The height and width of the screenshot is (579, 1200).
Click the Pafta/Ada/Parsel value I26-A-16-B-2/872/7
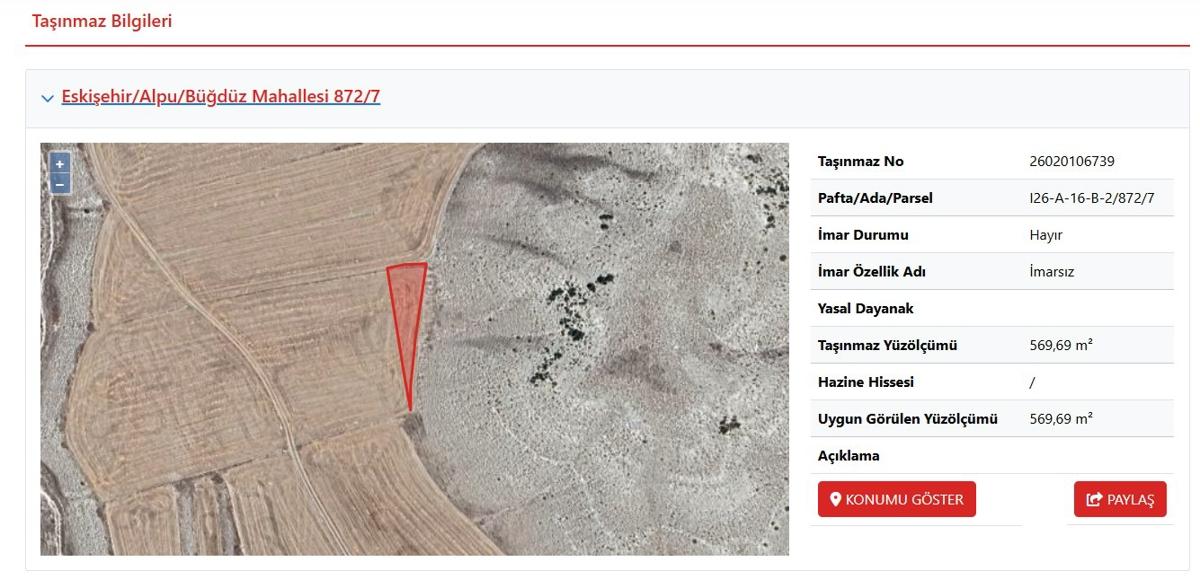coord(1092,198)
